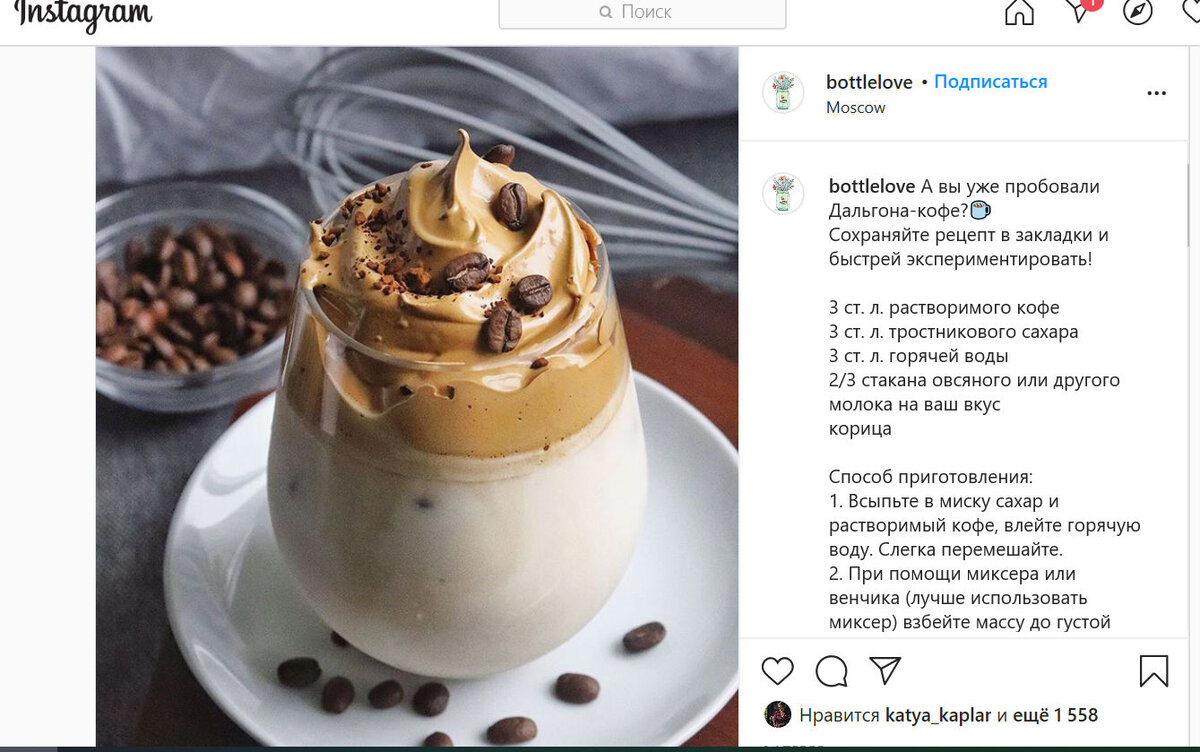Open bottlelove profile from post header

click(x=869, y=82)
